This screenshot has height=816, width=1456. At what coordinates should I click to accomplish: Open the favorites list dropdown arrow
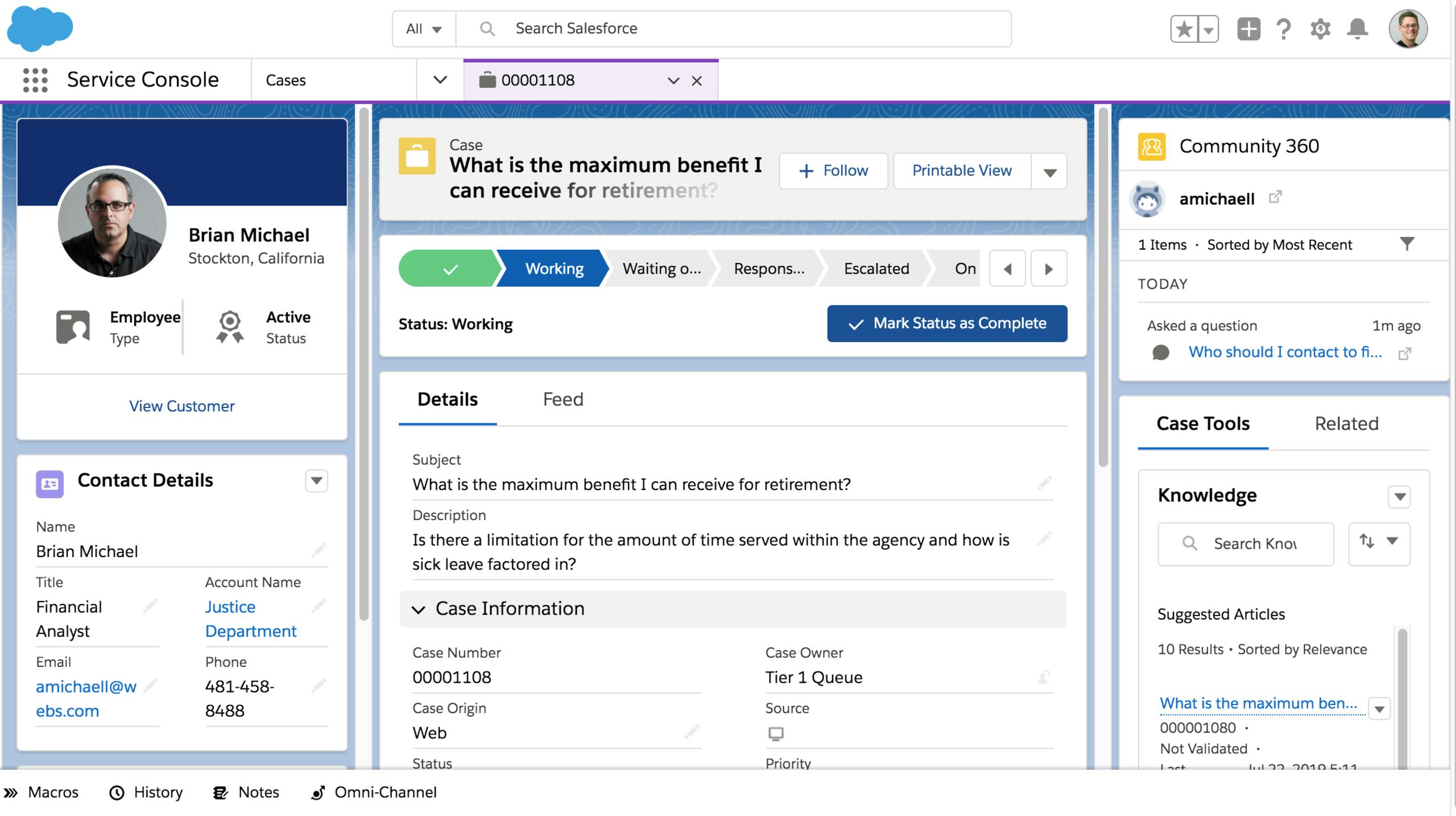(1209, 29)
